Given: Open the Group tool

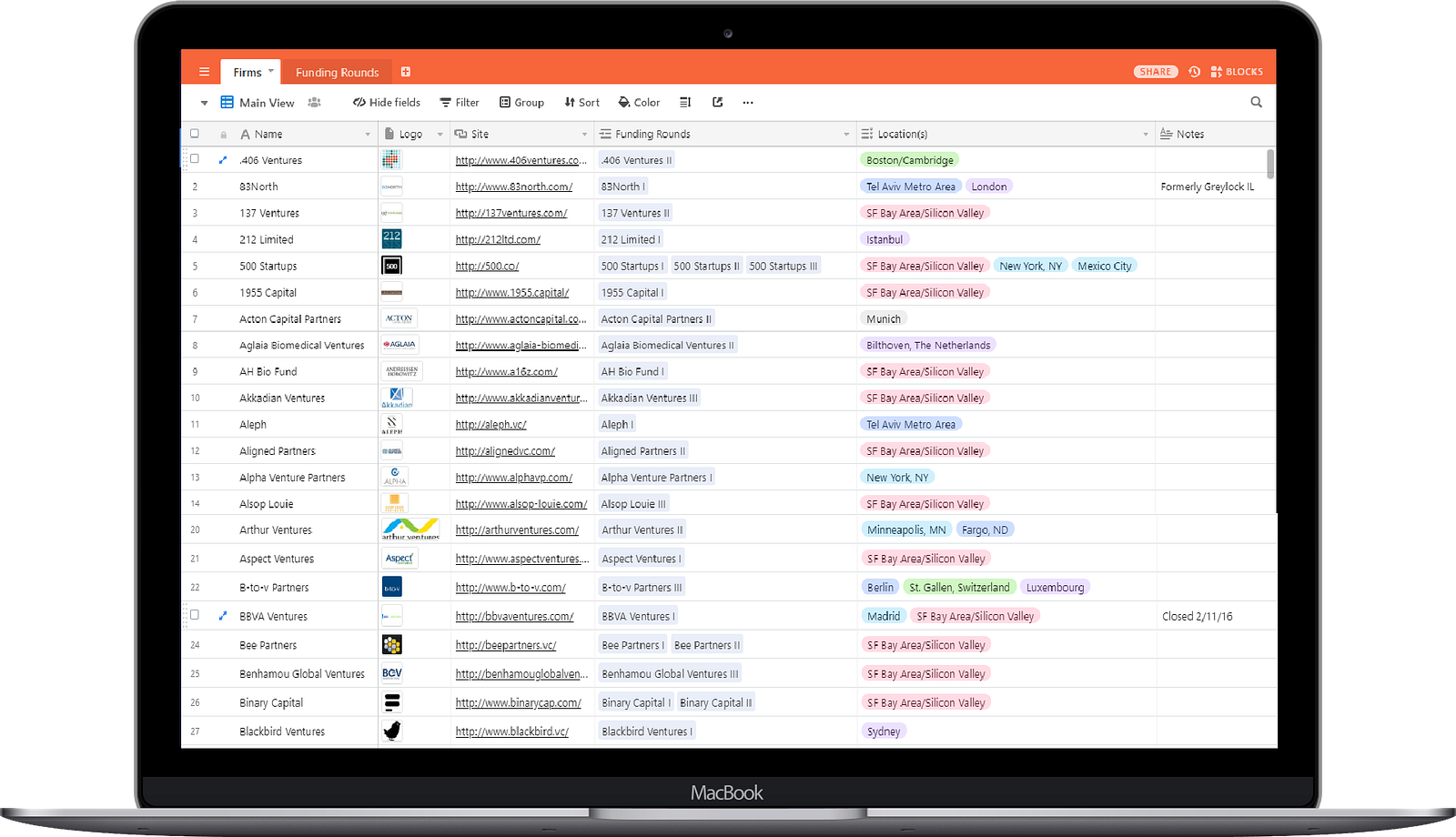Looking at the screenshot, I should tap(521, 103).
